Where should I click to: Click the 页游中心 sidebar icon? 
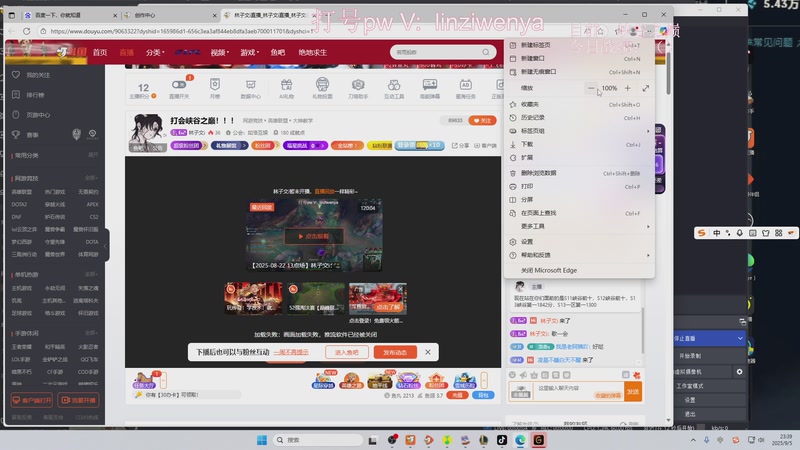tap(16, 115)
